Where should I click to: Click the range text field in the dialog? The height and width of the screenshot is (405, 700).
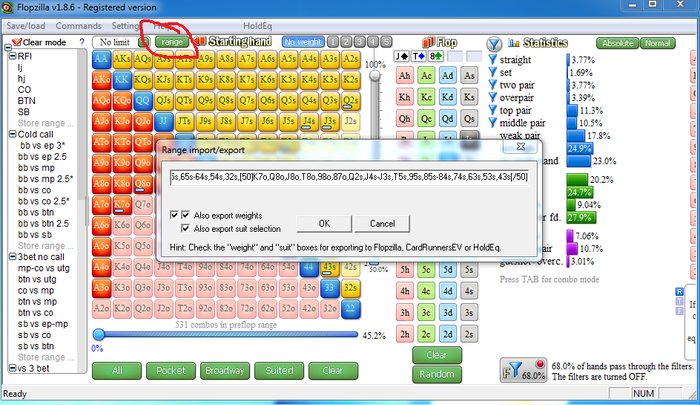350,177
